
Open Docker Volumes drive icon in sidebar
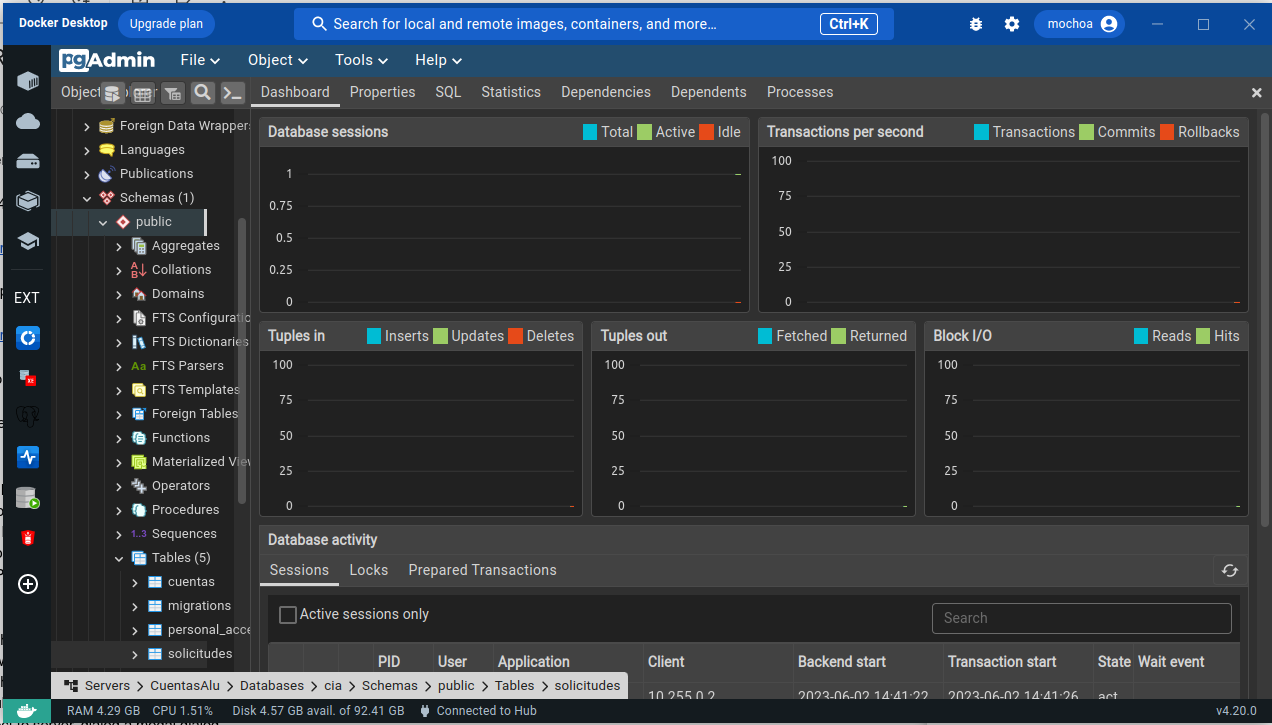(28, 161)
